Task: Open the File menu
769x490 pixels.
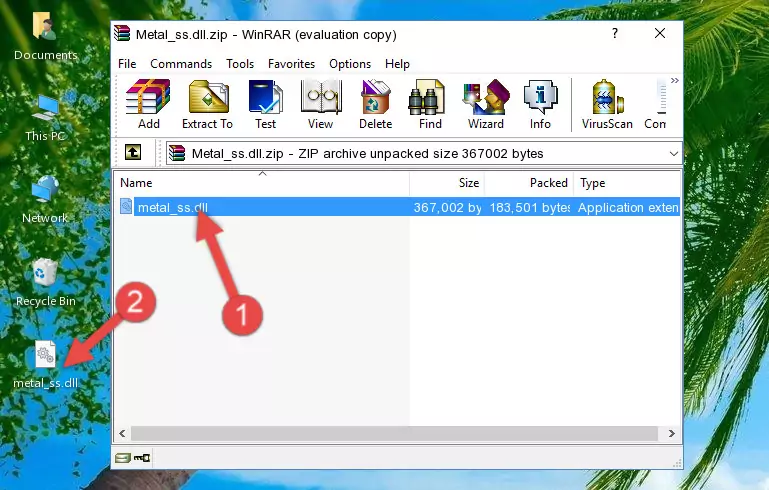Action: click(127, 64)
